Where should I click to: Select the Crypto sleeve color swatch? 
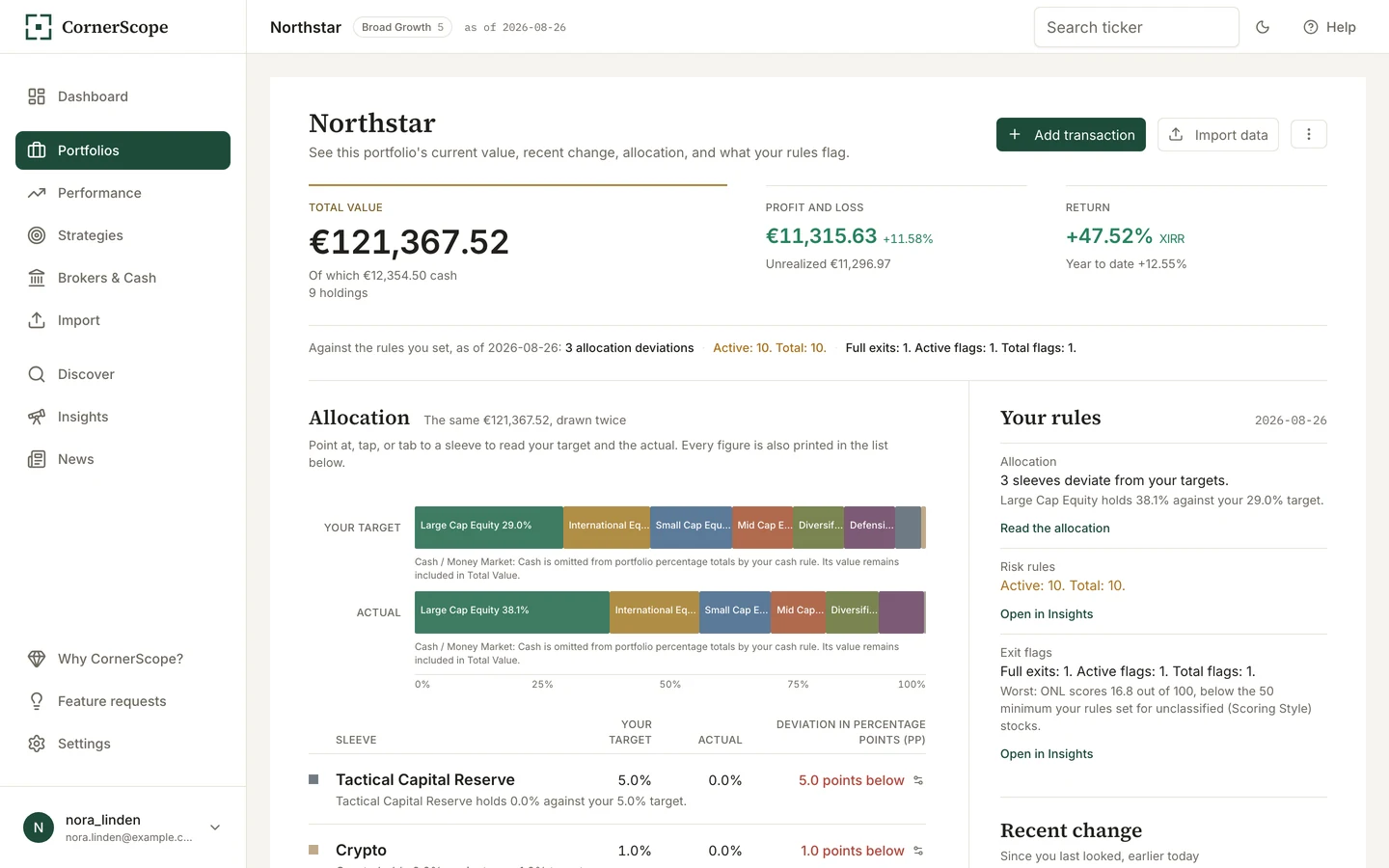tap(313, 850)
